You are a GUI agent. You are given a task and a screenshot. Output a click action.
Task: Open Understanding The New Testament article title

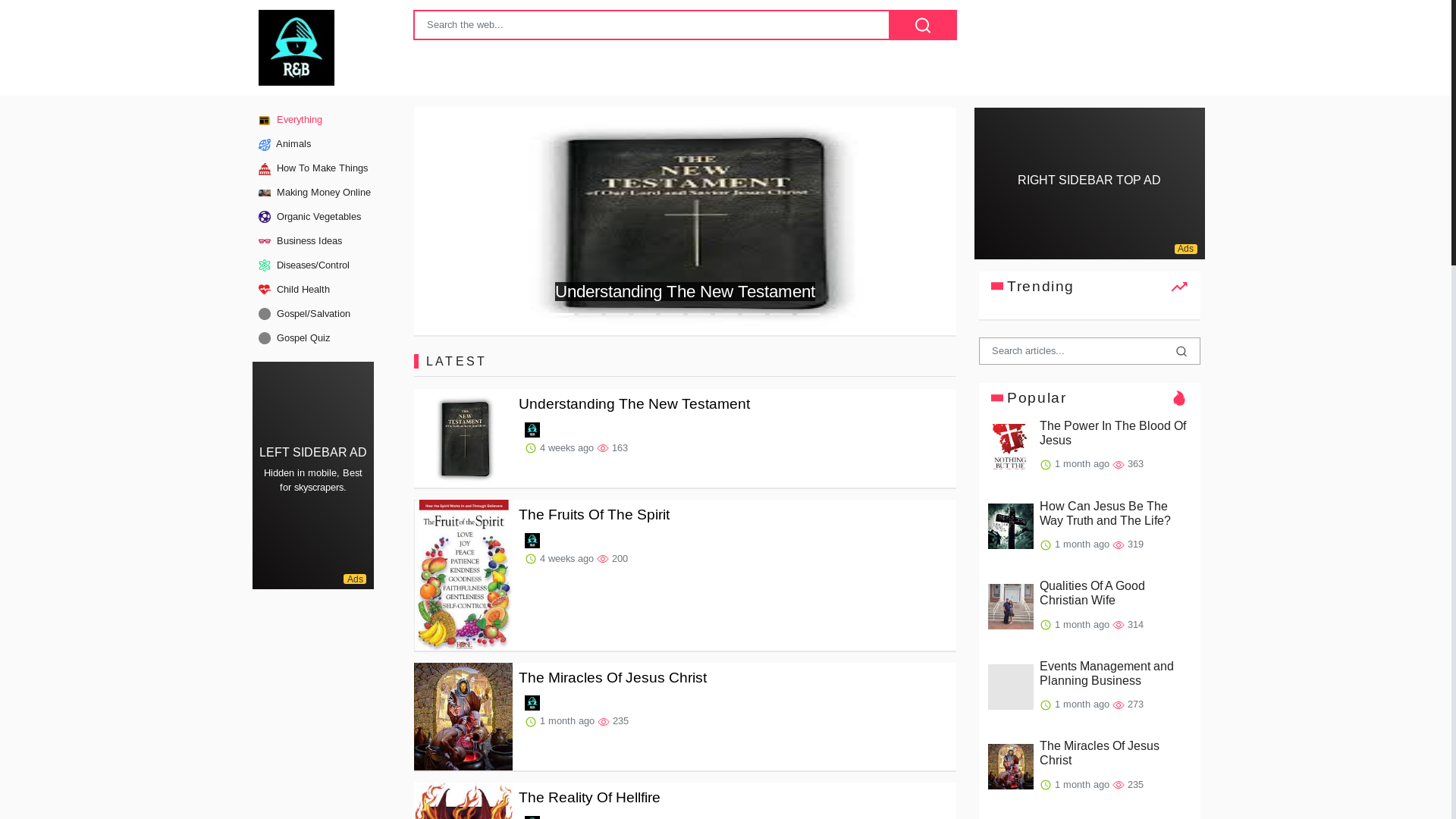(x=634, y=404)
